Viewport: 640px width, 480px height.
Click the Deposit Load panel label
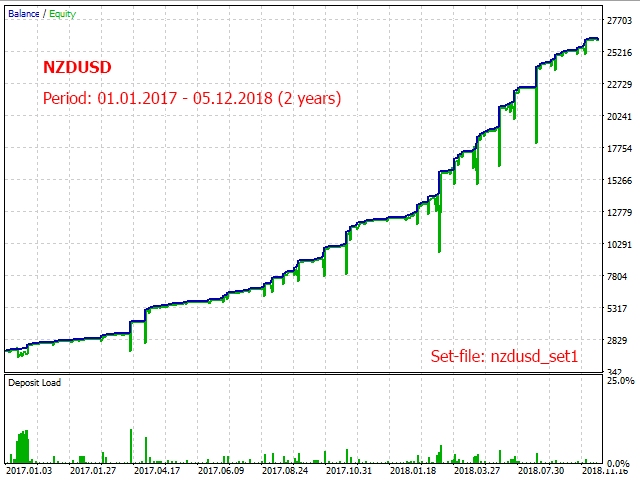click(x=35, y=383)
